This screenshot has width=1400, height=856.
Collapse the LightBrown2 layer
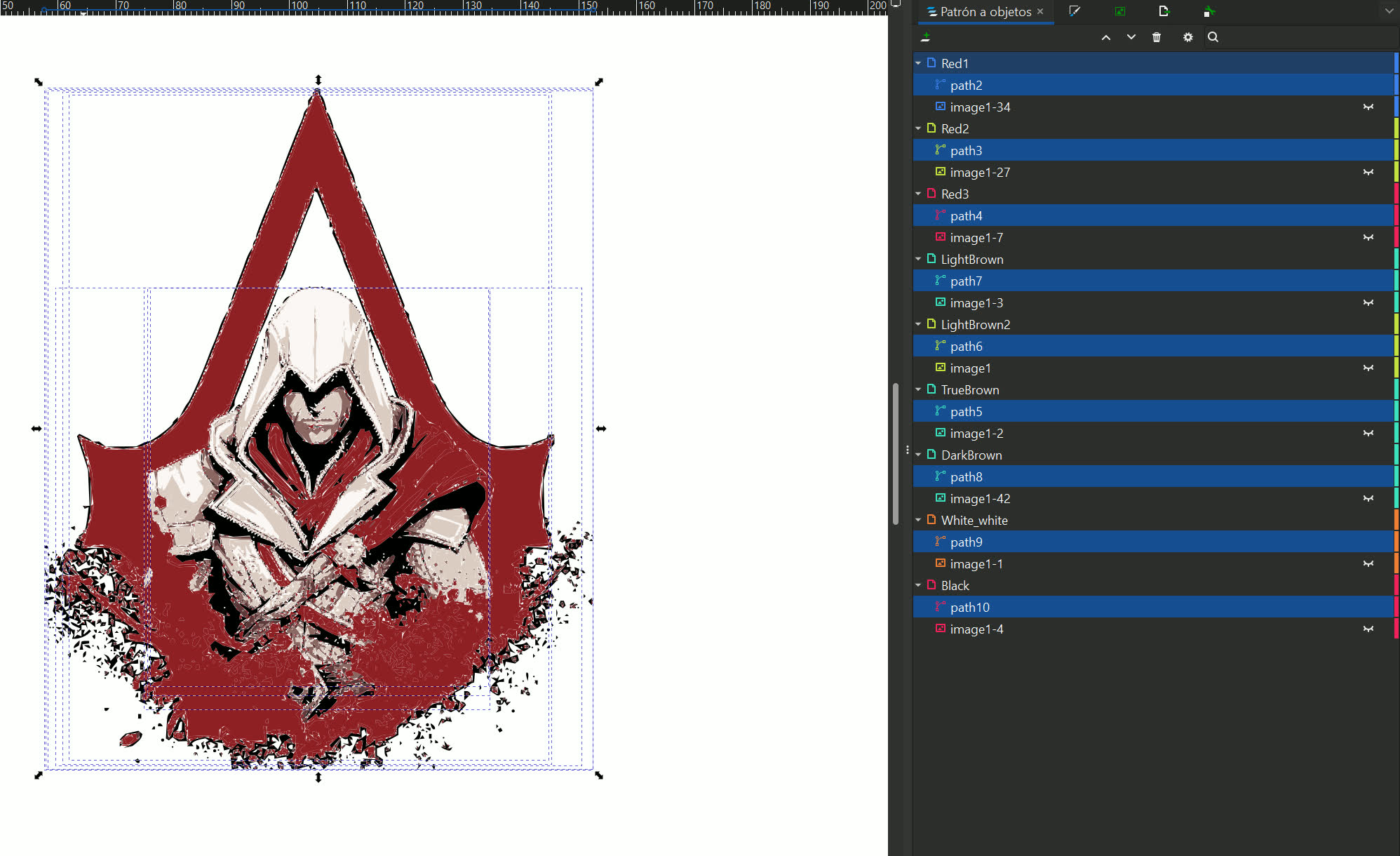click(x=918, y=324)
